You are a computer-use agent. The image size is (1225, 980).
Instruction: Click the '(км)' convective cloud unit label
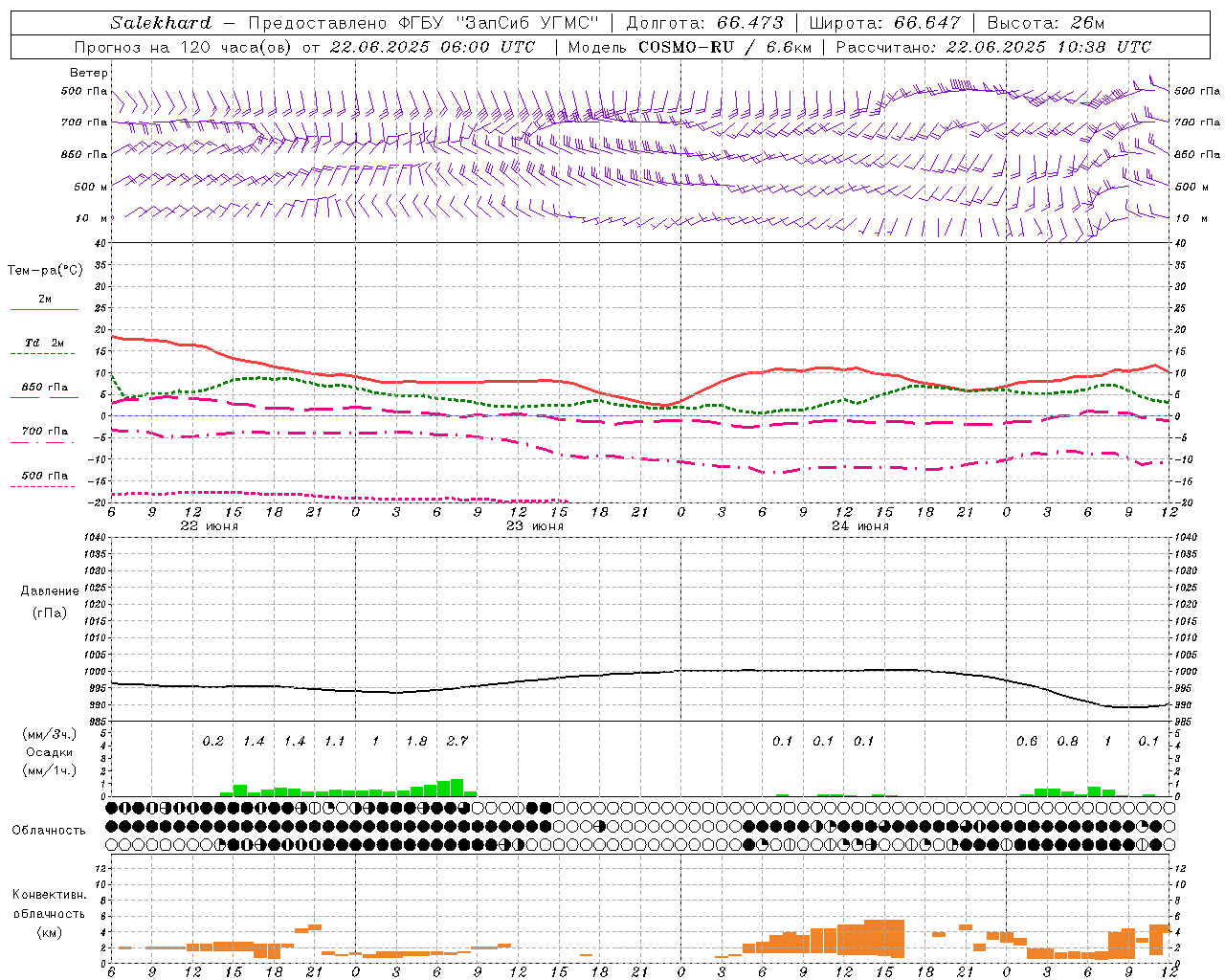pyautogui.click(x=49, y=932)
